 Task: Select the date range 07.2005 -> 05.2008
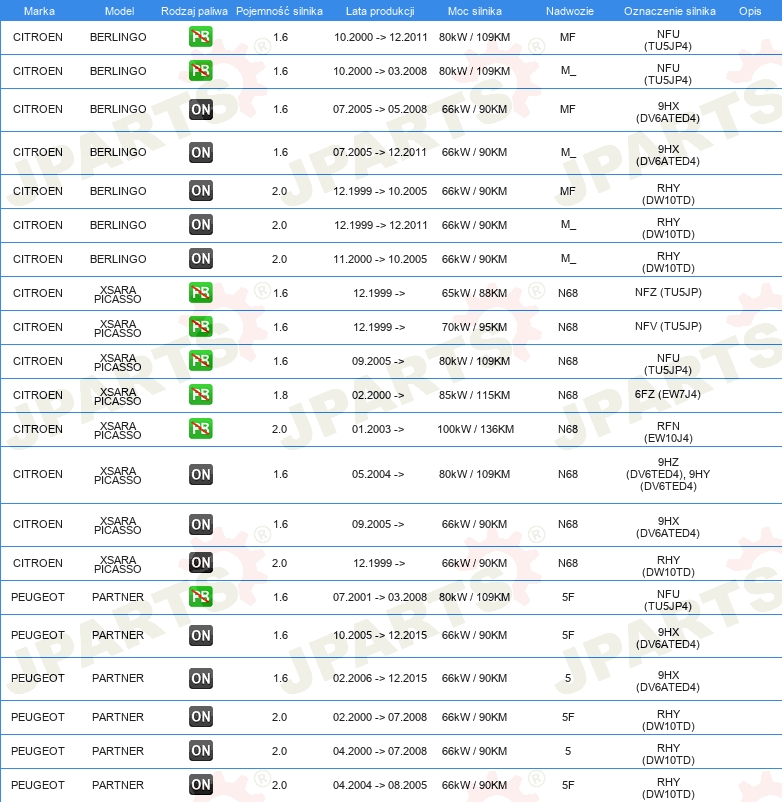coord(380,109)
